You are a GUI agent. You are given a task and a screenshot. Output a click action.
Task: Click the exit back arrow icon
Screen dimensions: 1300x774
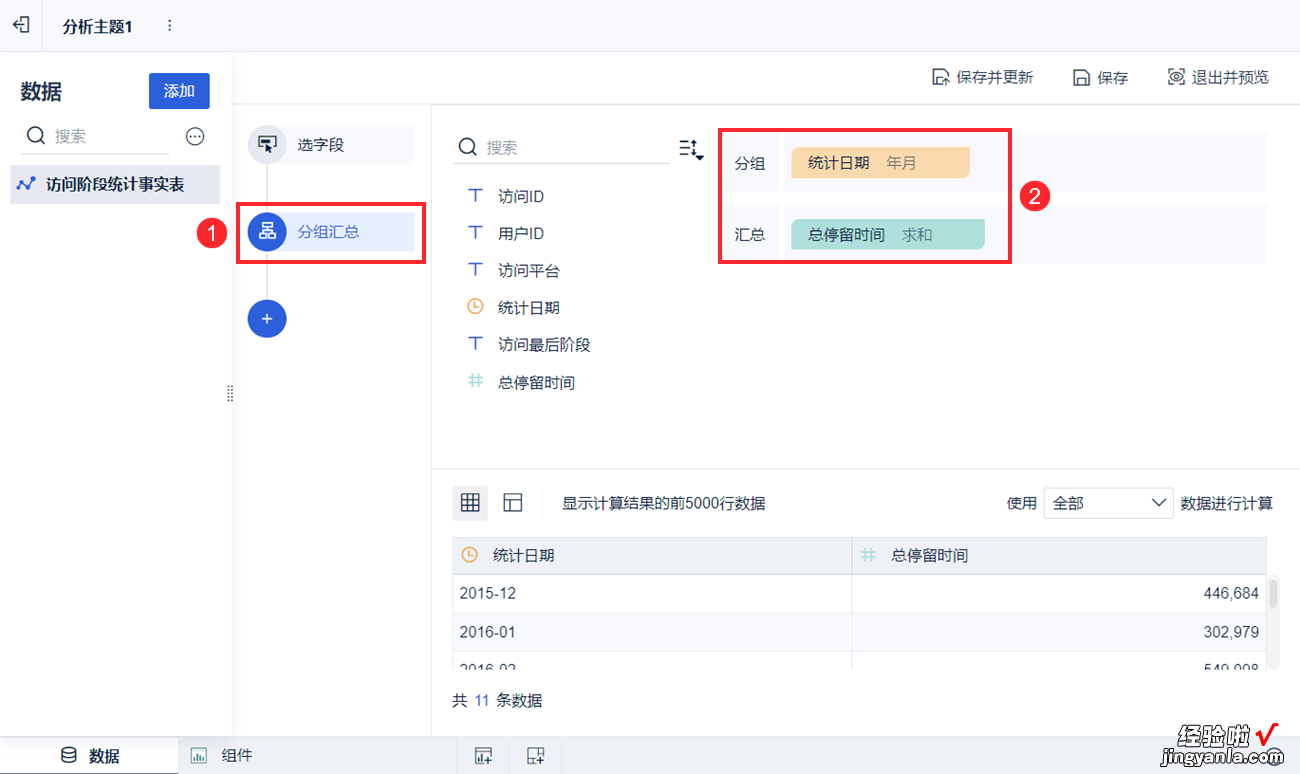click(x=21, y=25)
